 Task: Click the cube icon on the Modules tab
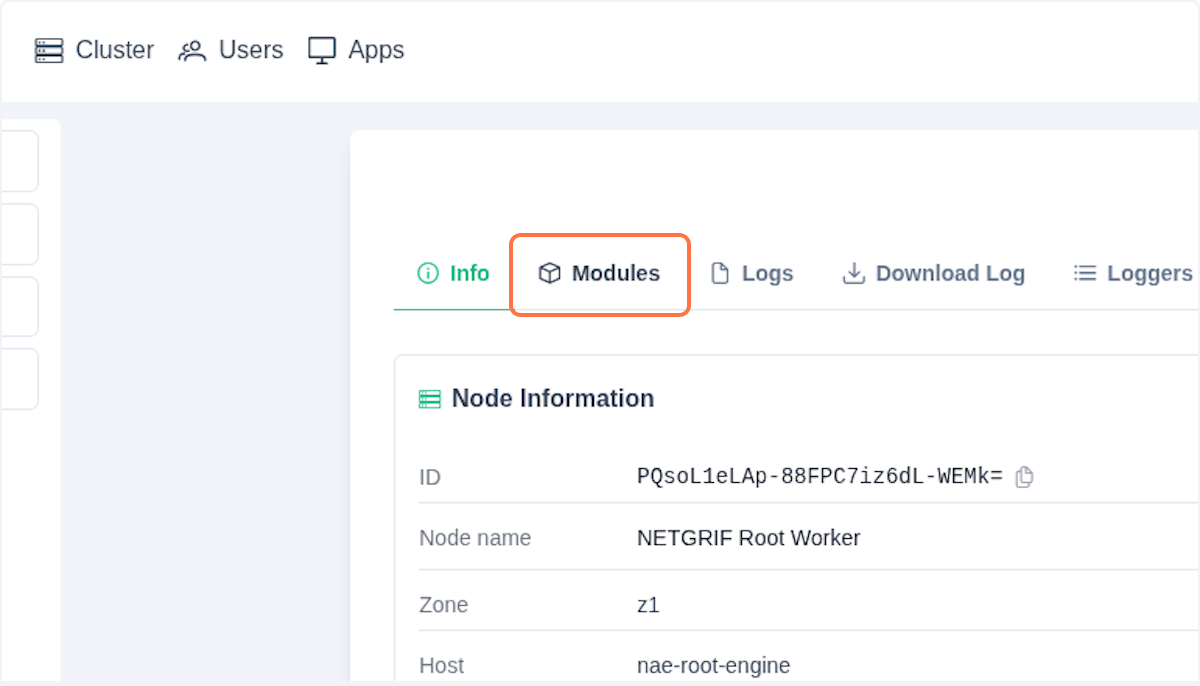[x=549, y=273]
